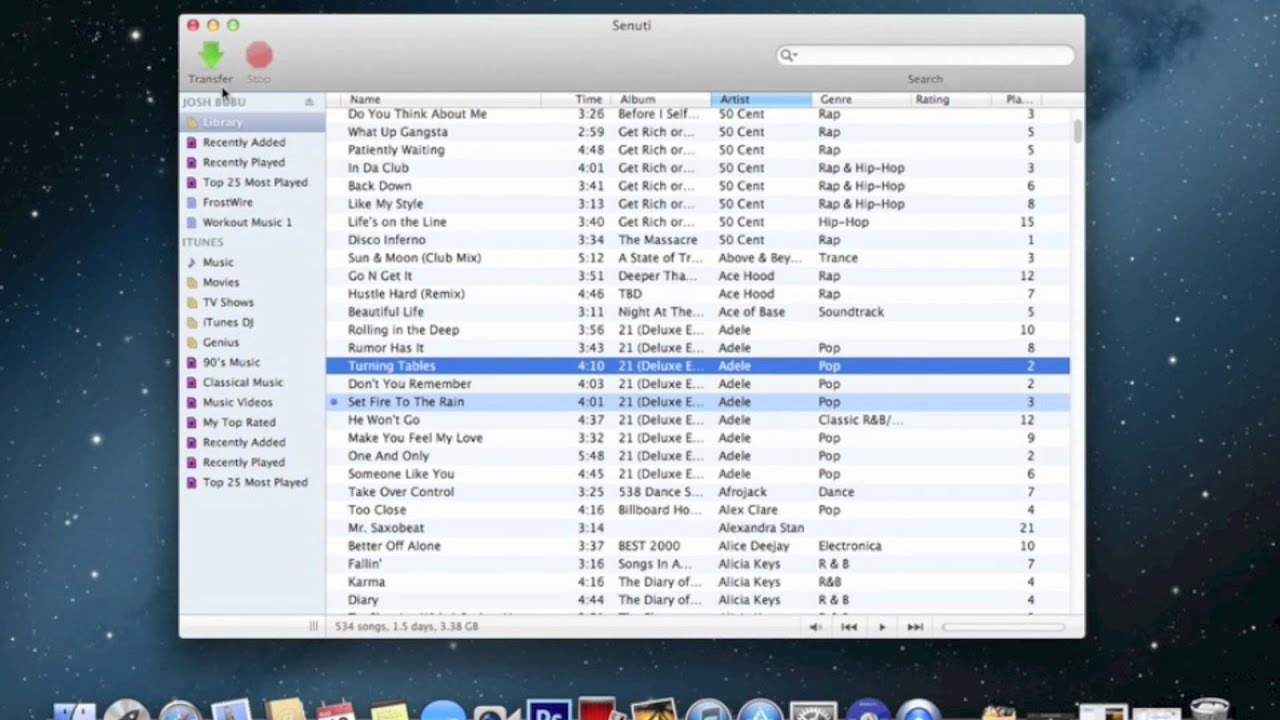Open Safari compass icon in Dock
Image resolution: width=1280 pixels, height=720 pixels.
[x=181, y=711]
